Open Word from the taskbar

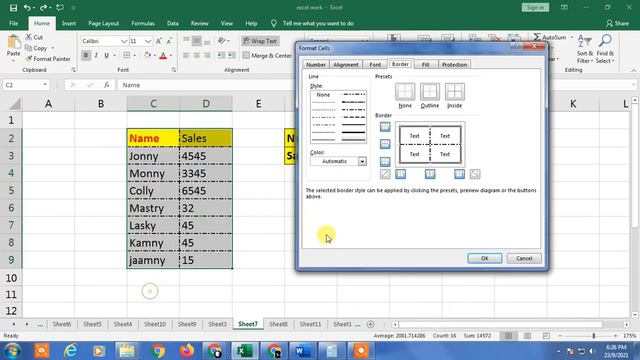[303, 351]
